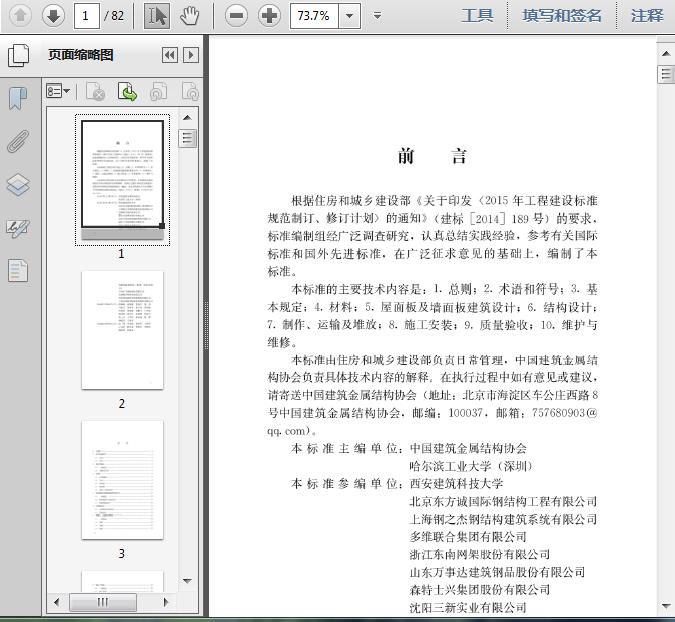Viewport: 675px width, 622px height.
Task: Open the Signatures panel in the sidebar
Action: click(x=18, y=228)
